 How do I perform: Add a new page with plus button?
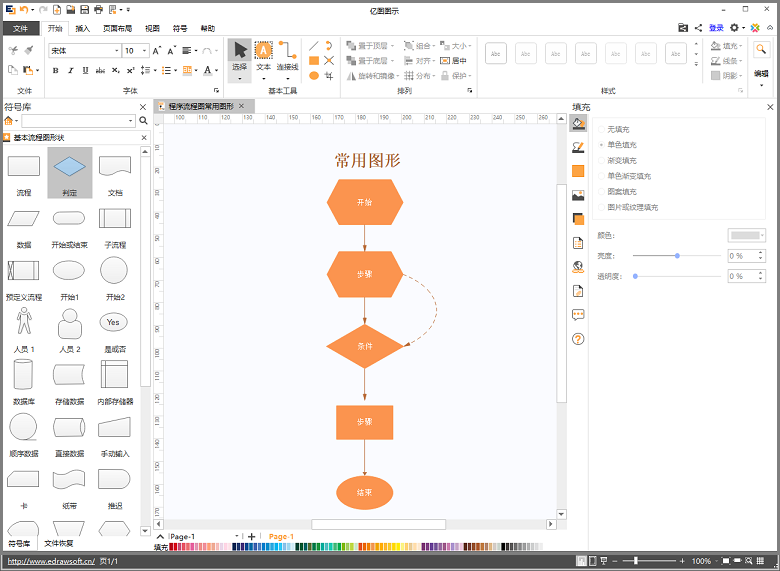(251, 536)
